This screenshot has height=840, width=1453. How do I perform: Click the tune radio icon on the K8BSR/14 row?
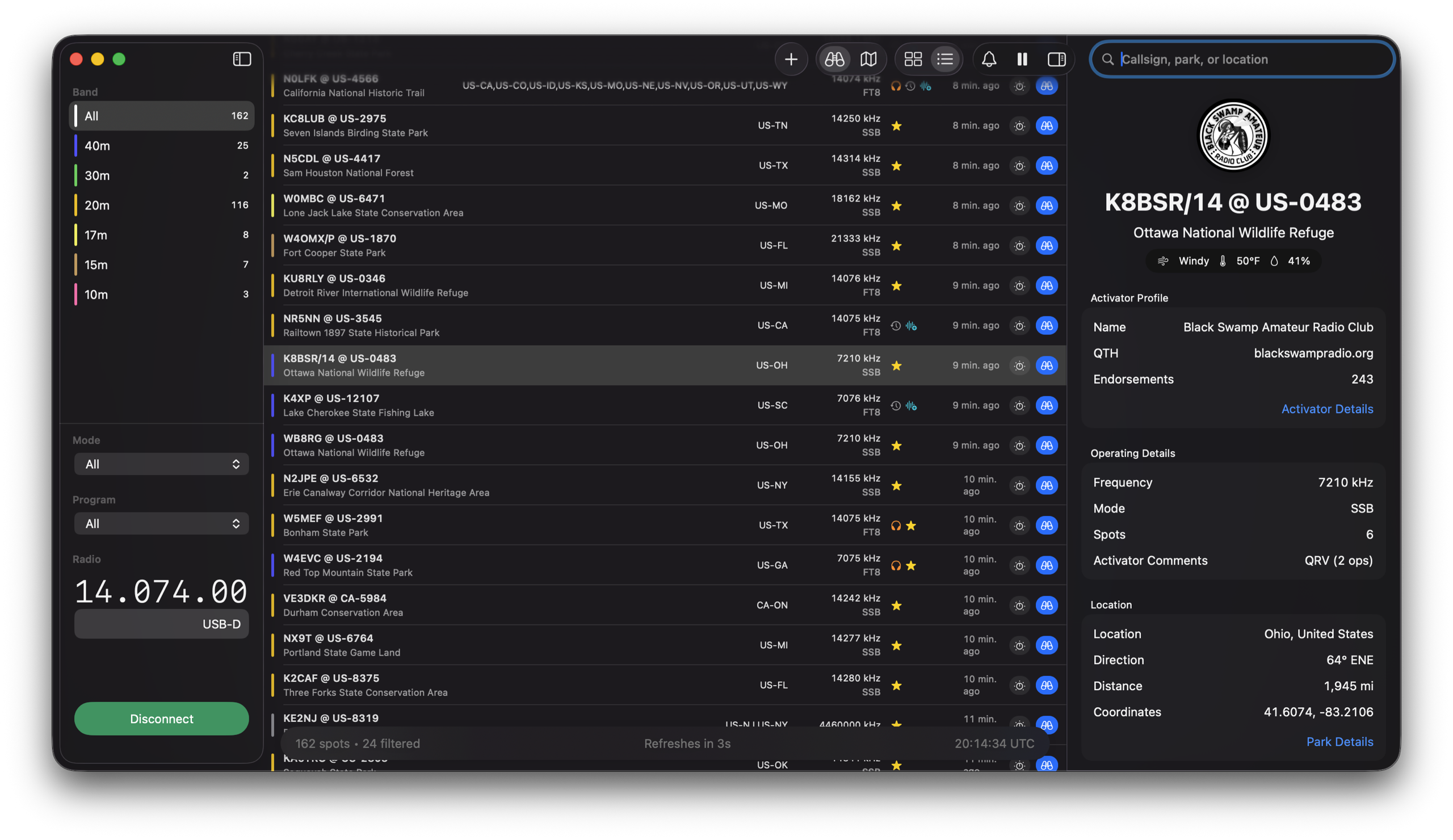[1019, 366]
